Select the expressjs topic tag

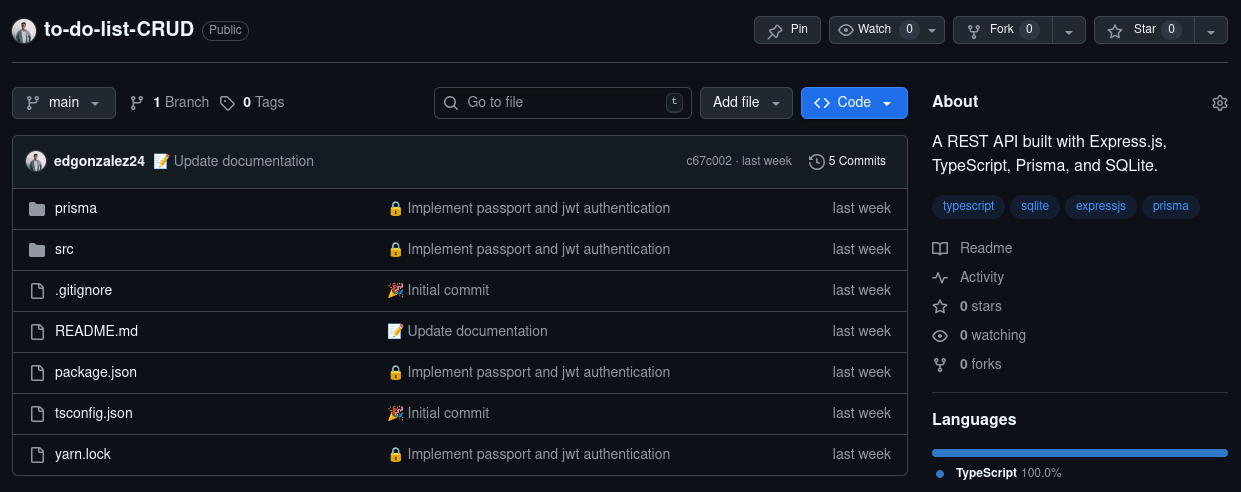1100,206
